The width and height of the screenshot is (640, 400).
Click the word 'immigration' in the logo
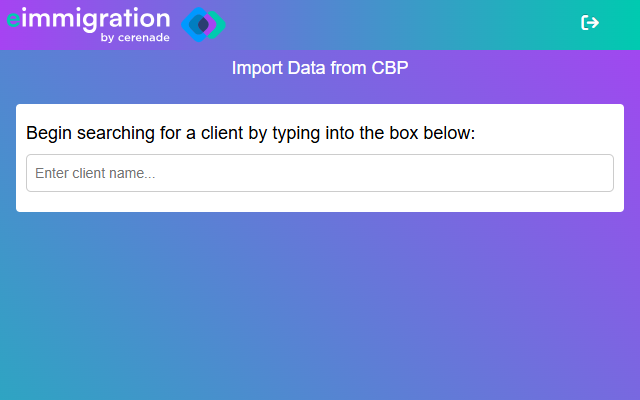pos(96,19)
